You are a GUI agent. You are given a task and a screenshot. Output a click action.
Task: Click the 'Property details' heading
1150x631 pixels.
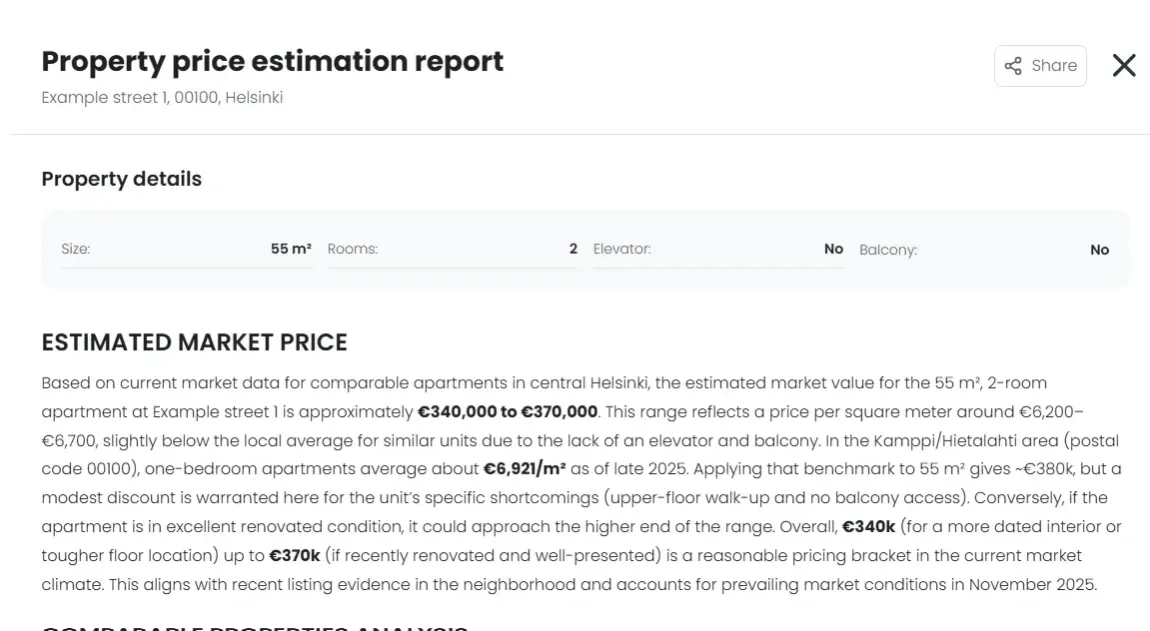point(122,179)
